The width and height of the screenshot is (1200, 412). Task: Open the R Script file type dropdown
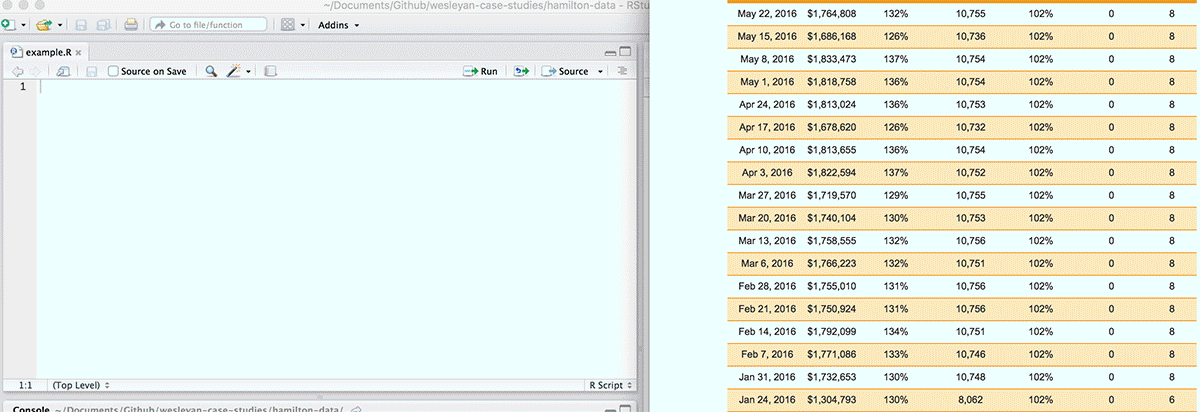pos(609,384)
